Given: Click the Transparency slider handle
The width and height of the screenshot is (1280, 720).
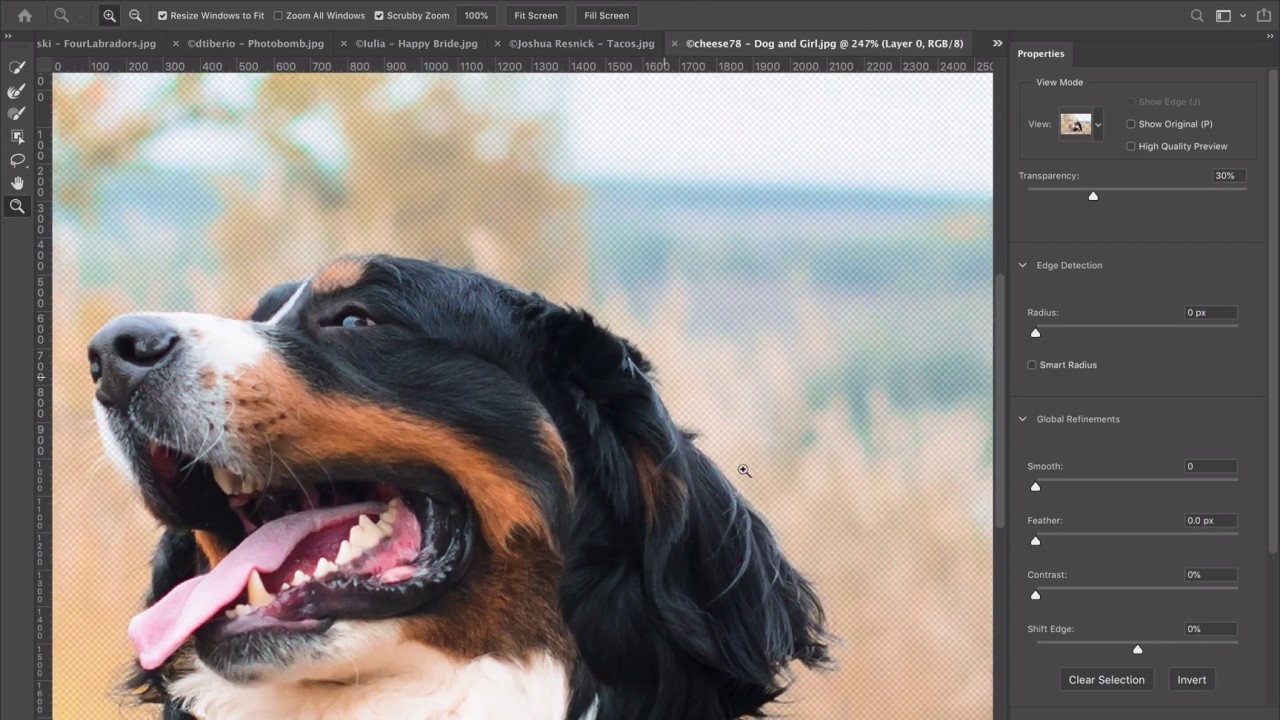Looking at the screenshot, I should [1093, 196].
